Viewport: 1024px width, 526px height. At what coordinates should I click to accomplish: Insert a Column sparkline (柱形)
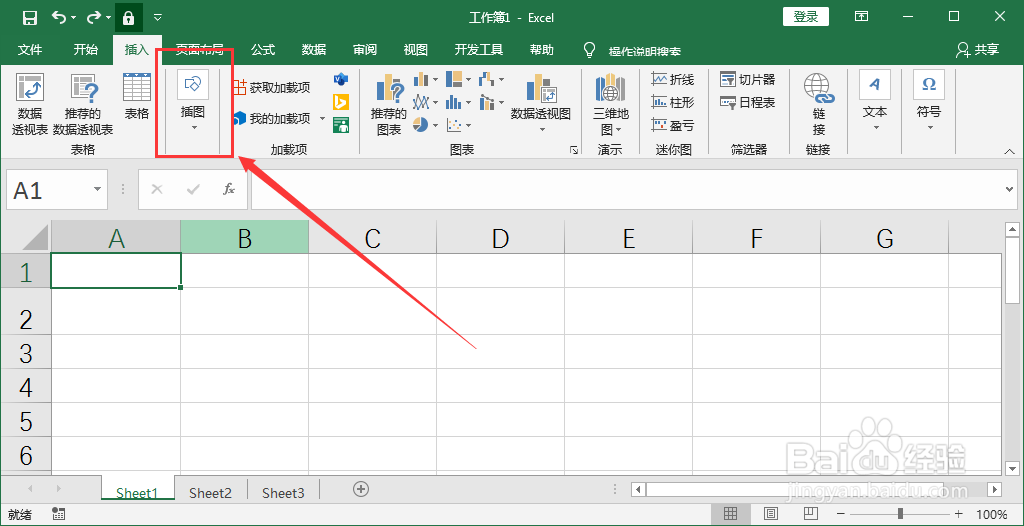click(x=673, y=103)
